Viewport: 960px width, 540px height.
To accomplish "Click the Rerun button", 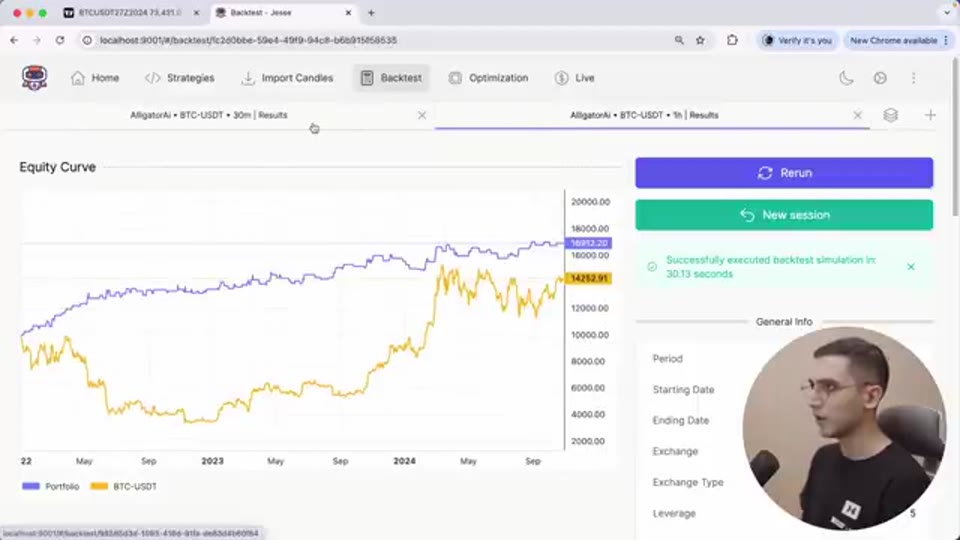I will coord(784,173).
